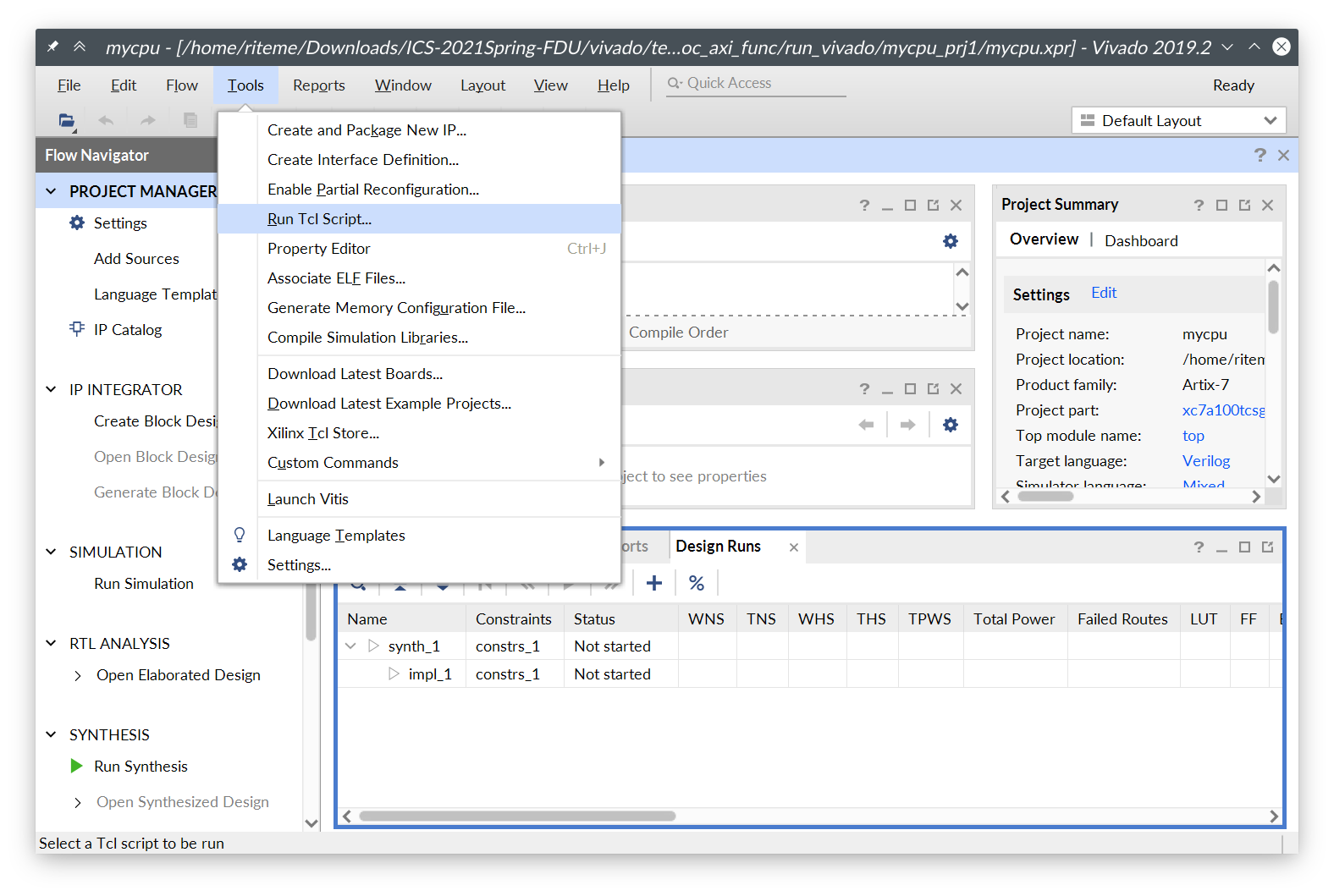Click the Properties panel back arrow

click(866, 425)
